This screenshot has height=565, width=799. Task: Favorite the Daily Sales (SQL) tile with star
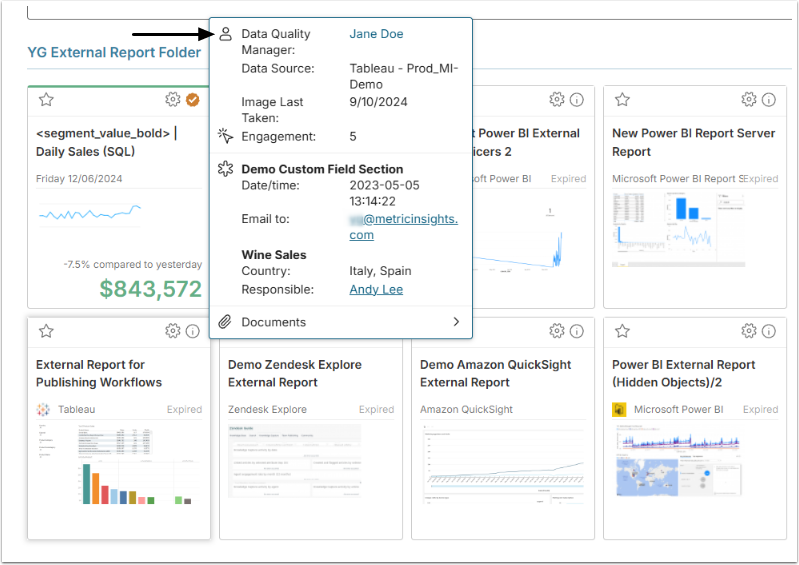(46, 99)
